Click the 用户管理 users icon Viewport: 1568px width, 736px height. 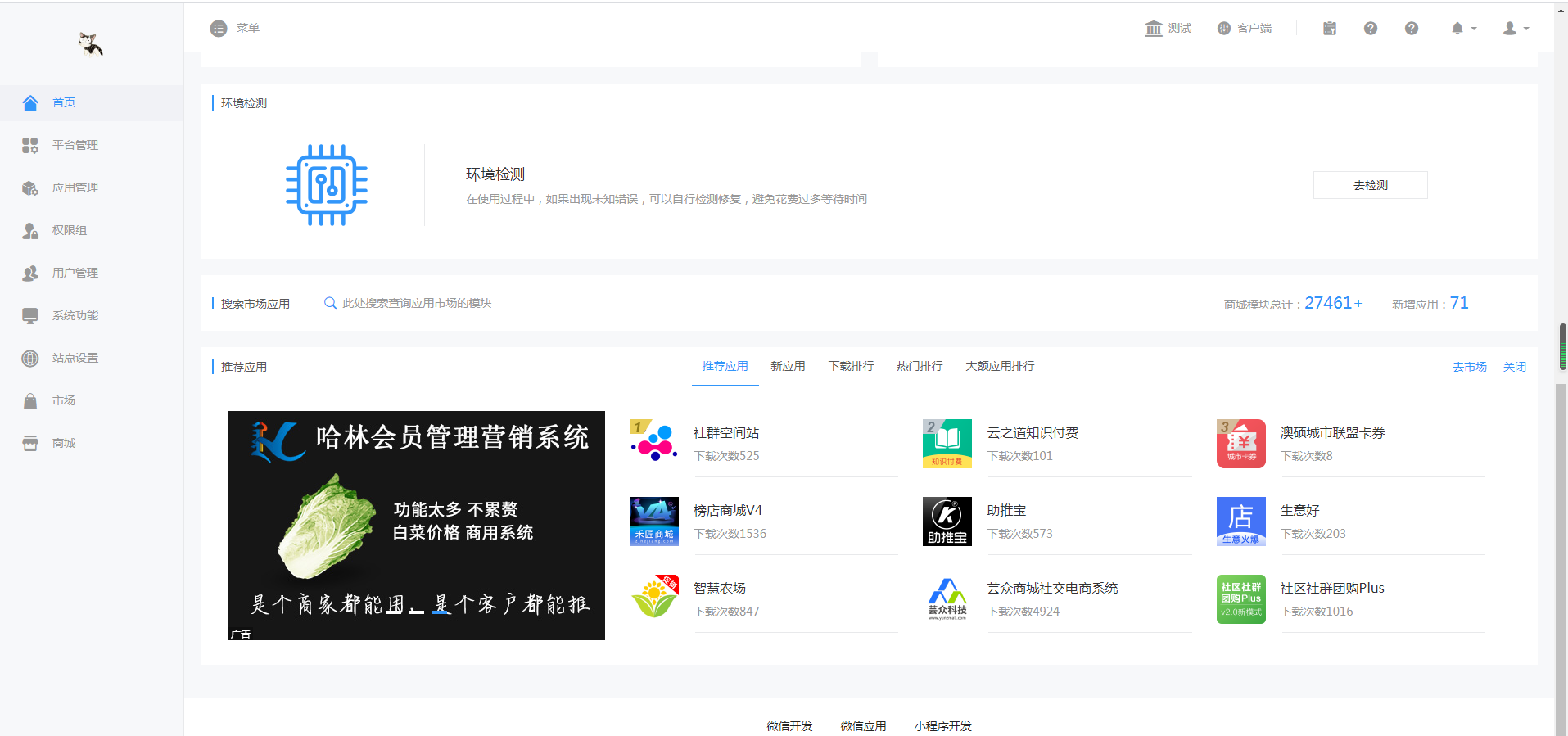(30, 273)
